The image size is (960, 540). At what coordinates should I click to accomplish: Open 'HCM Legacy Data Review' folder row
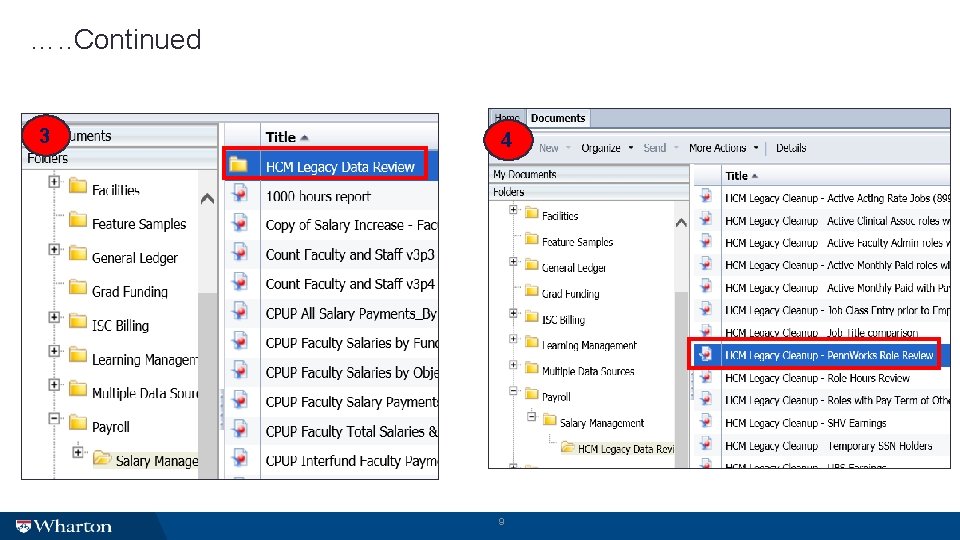(x=331, y=166)
